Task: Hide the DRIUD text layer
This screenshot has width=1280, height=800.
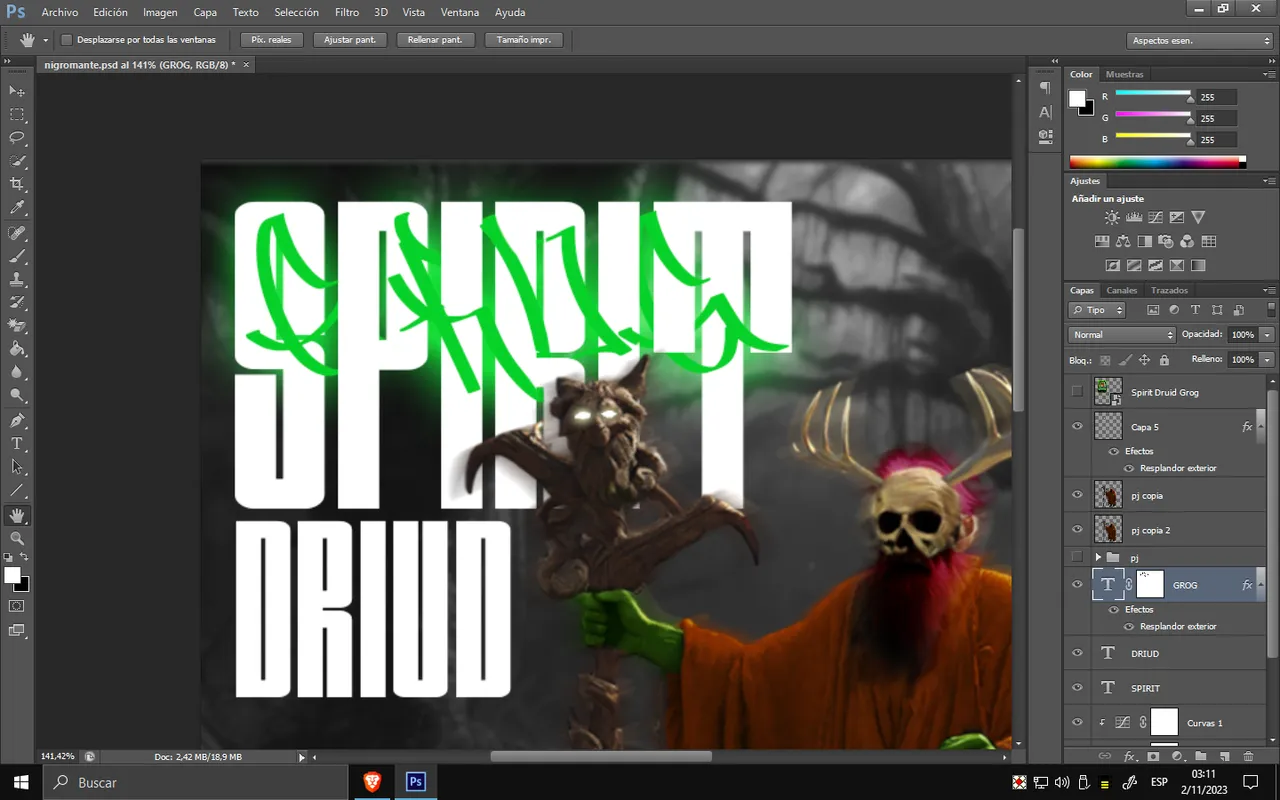Action: (x=1077, y=653)
